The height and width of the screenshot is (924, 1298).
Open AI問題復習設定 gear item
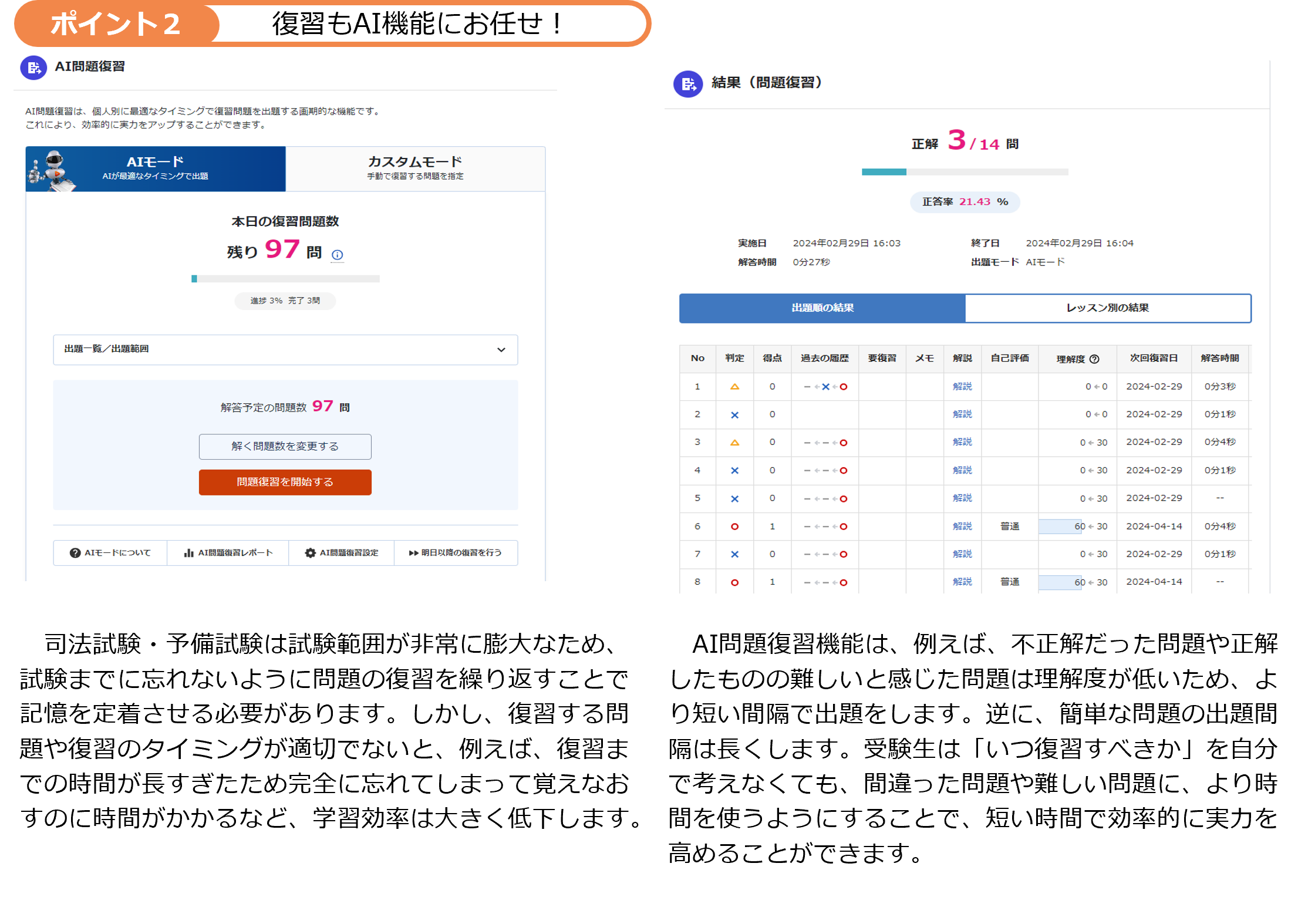[341, 553]
